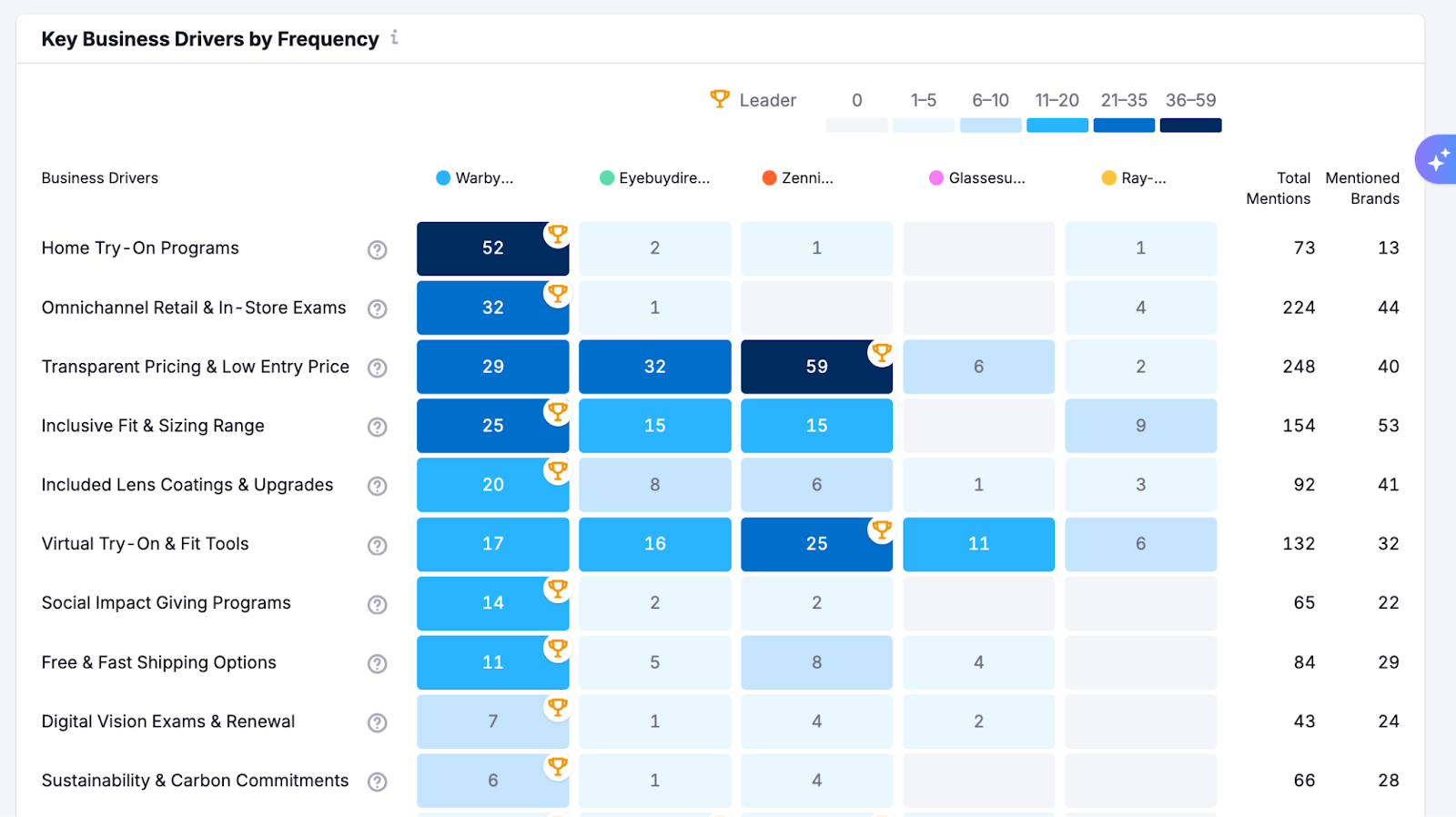This screenshot has width=1456, height=817.
Task: Open help icon for Sustainability & Carbon Commitments
Action: pos(377,781)
